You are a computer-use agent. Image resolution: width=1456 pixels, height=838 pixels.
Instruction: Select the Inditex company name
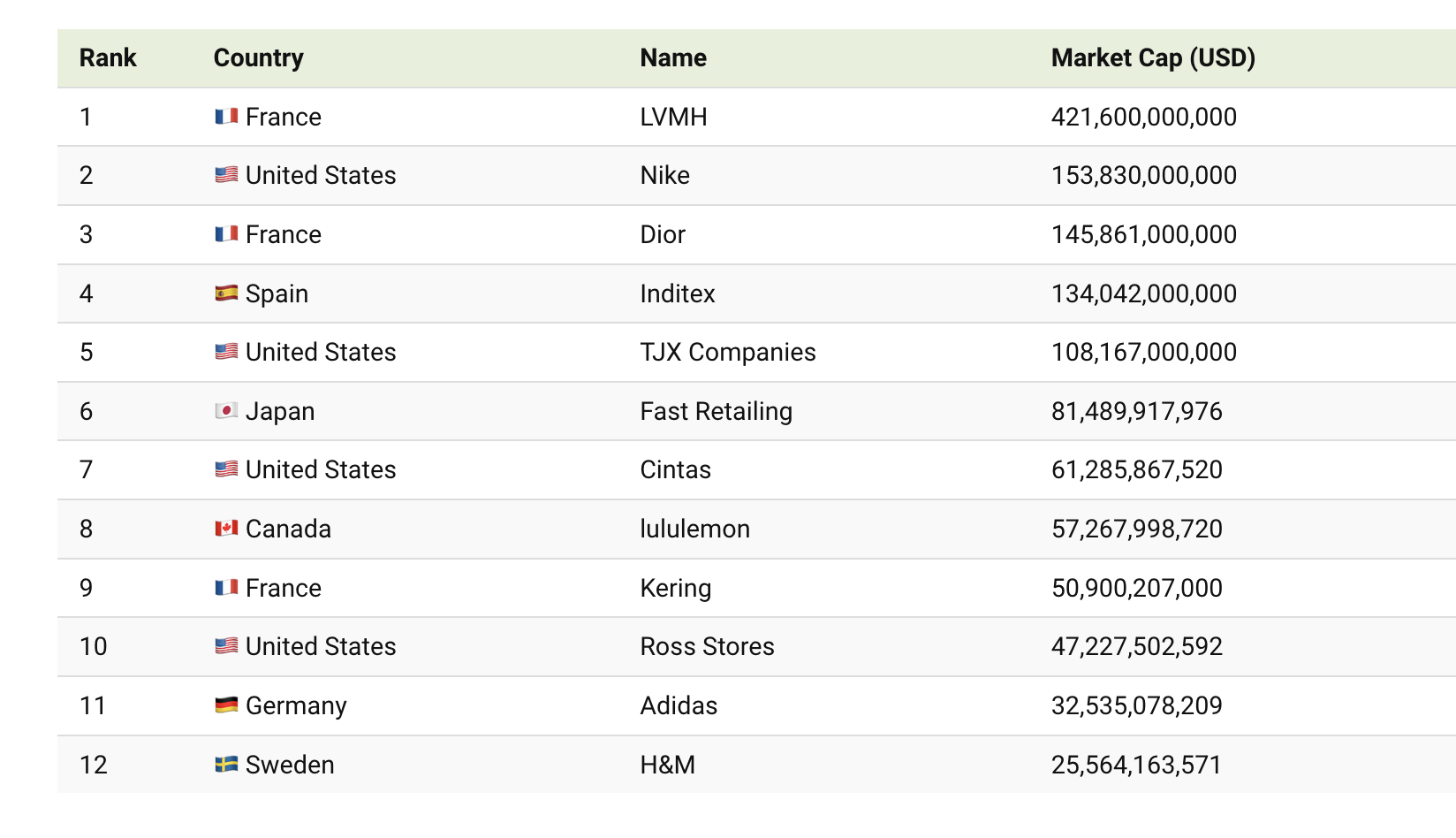tap(678, 293)
